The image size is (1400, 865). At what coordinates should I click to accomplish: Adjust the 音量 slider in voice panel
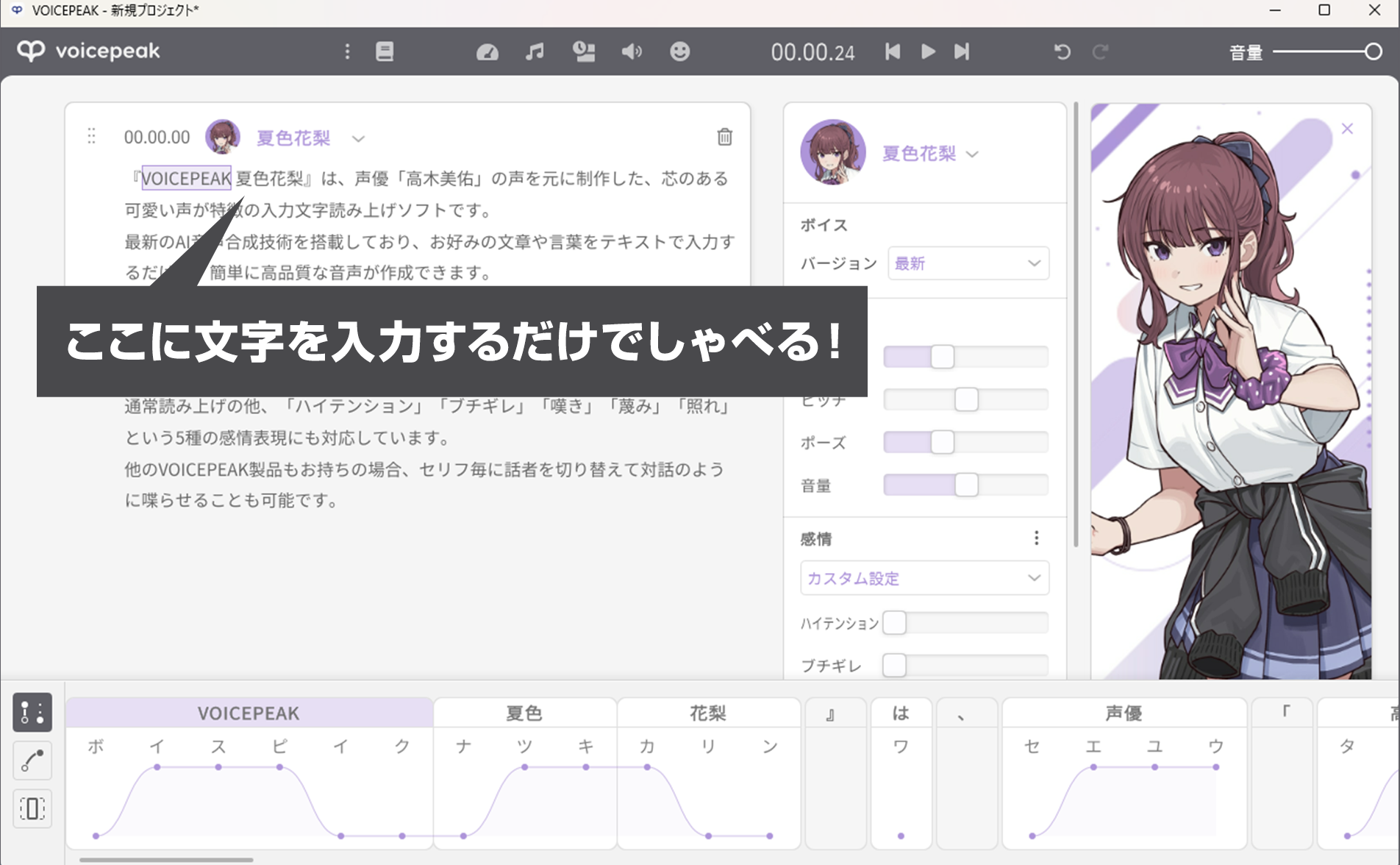[966, 485]
